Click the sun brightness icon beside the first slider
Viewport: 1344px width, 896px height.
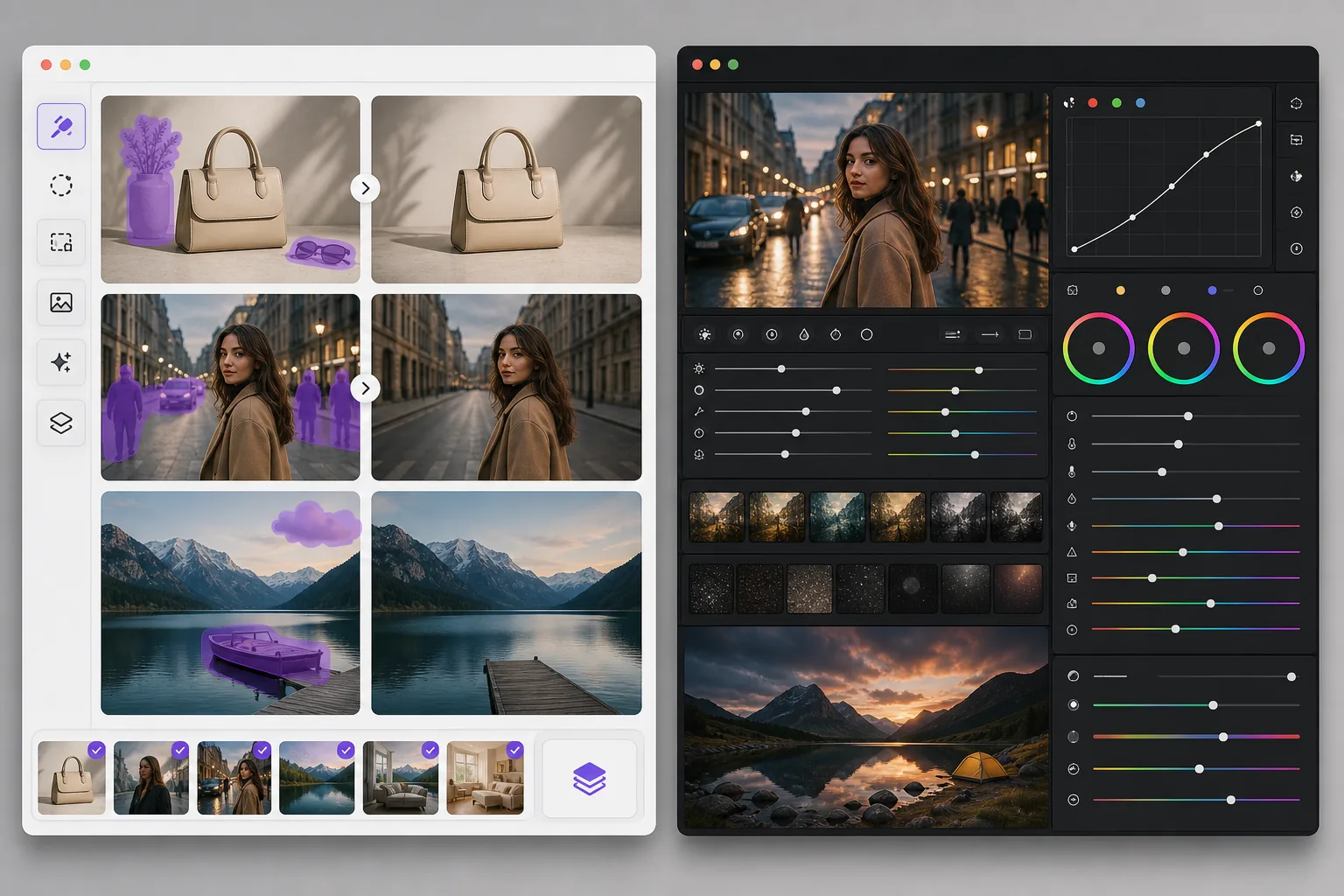tap(699, 369)
